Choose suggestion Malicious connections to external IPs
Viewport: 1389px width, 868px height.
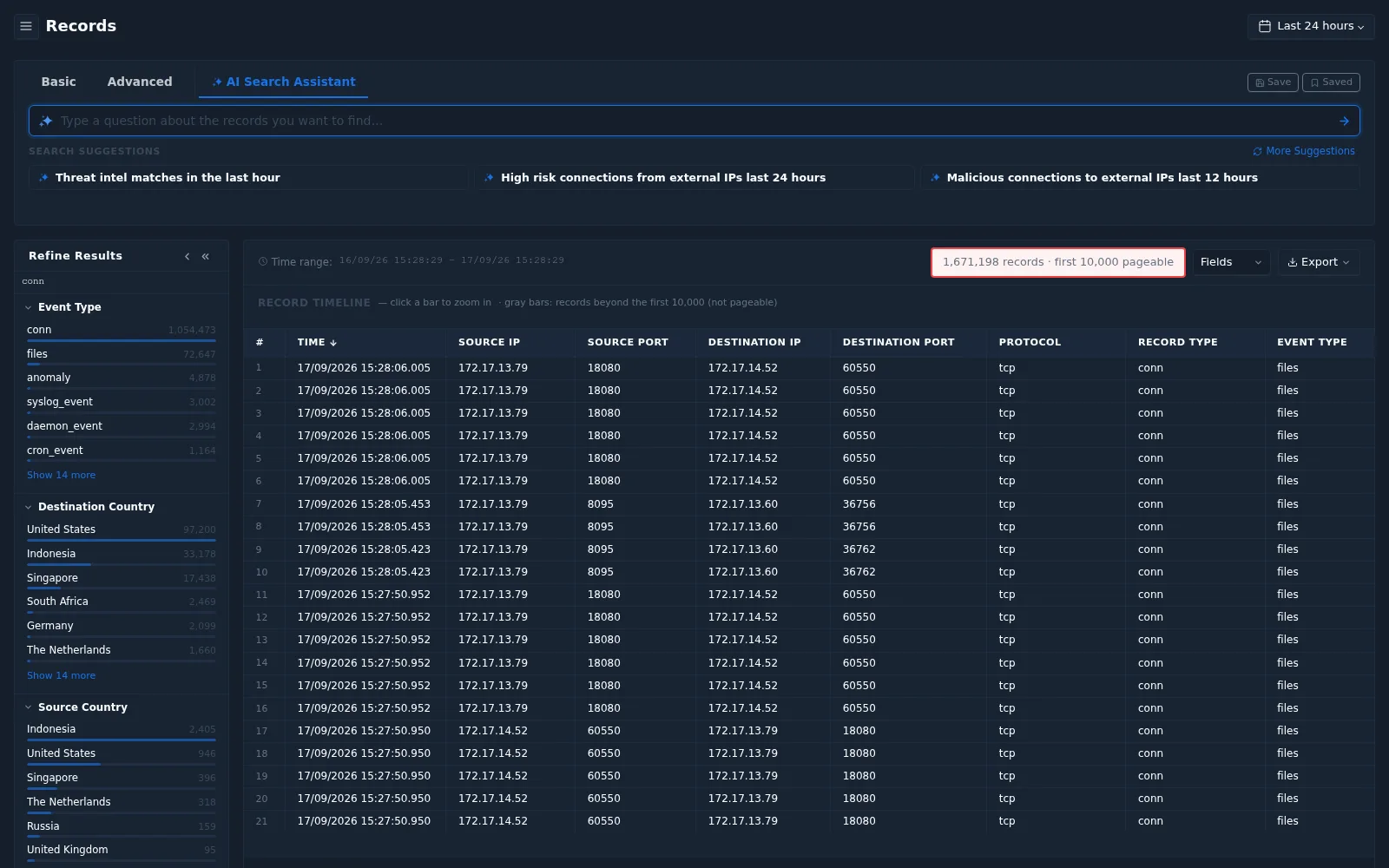point(1140,177)
